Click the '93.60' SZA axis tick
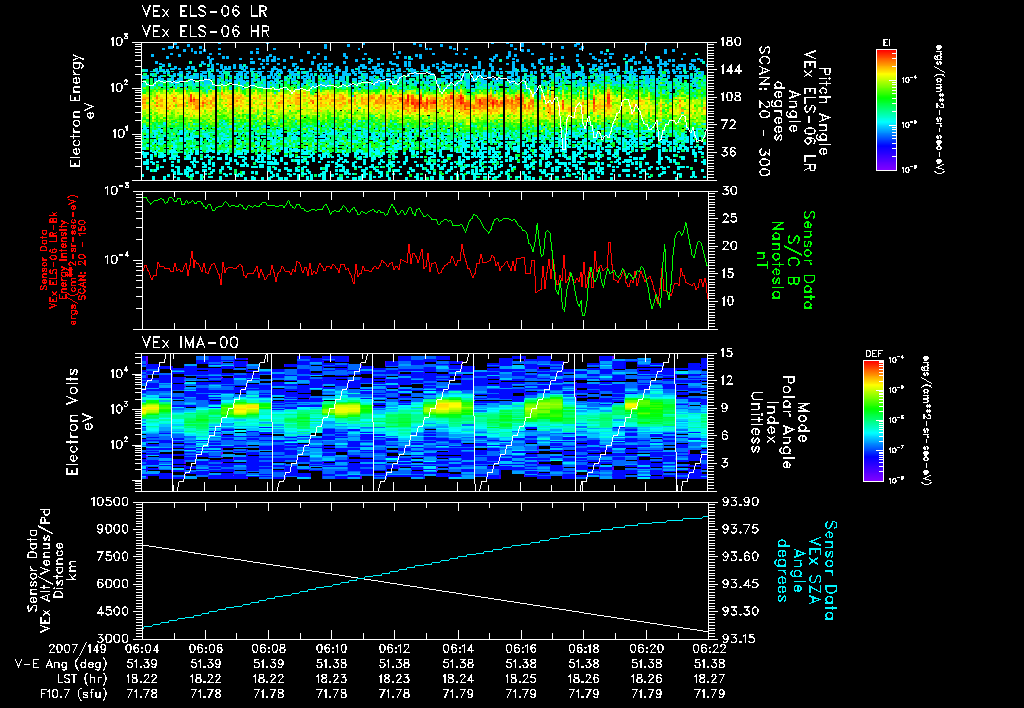 coord(740,556)
